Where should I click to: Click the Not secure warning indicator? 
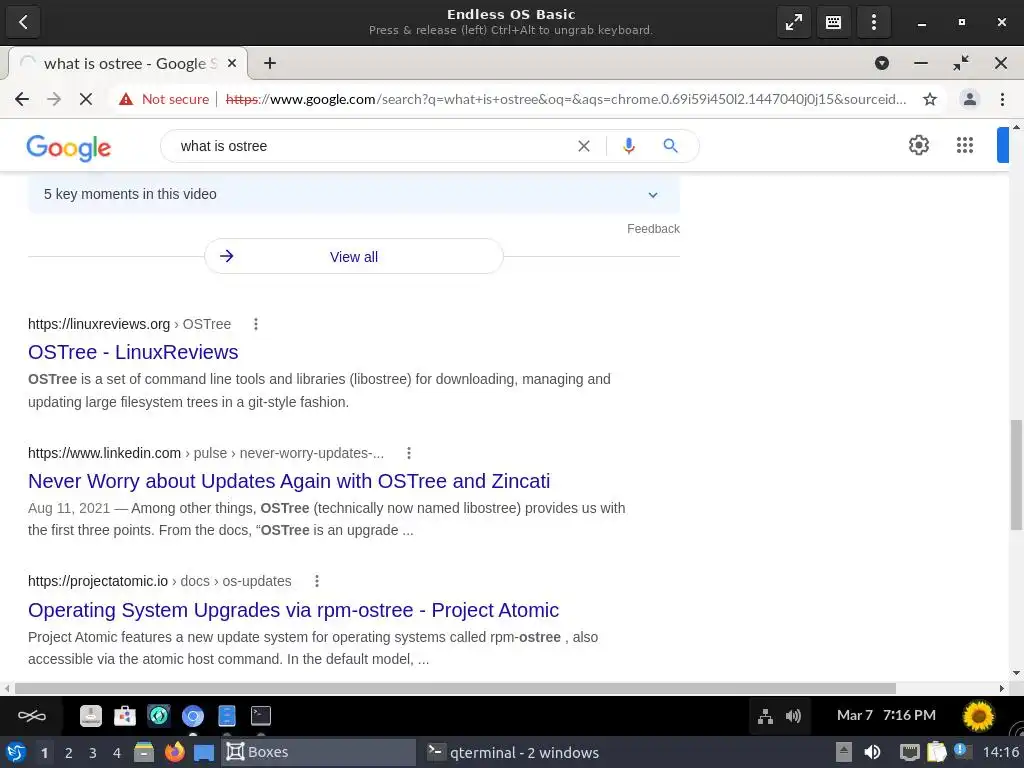(164, 99)
